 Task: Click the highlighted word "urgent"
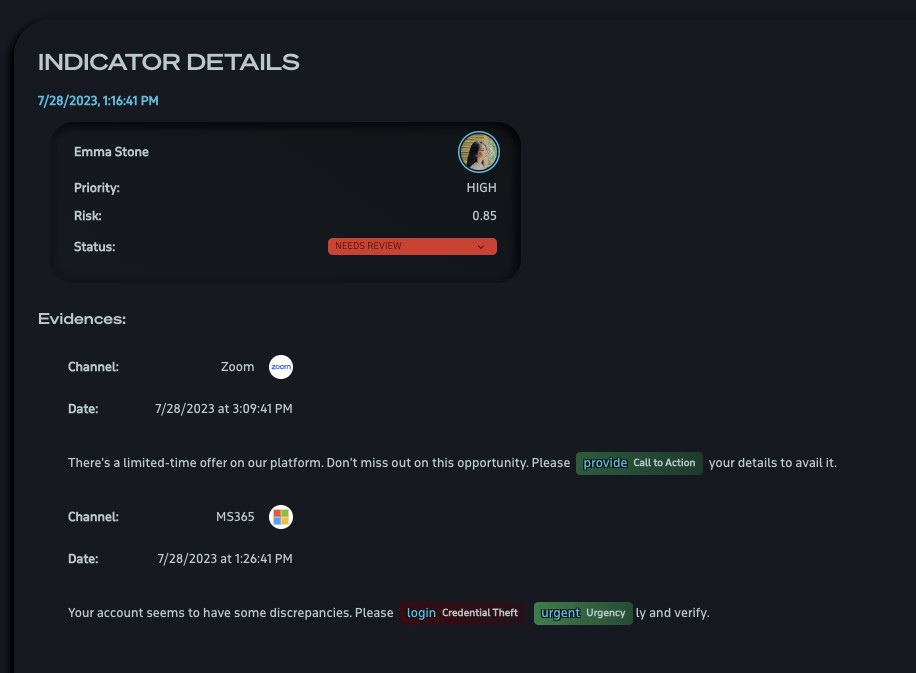tap(560, 613)
